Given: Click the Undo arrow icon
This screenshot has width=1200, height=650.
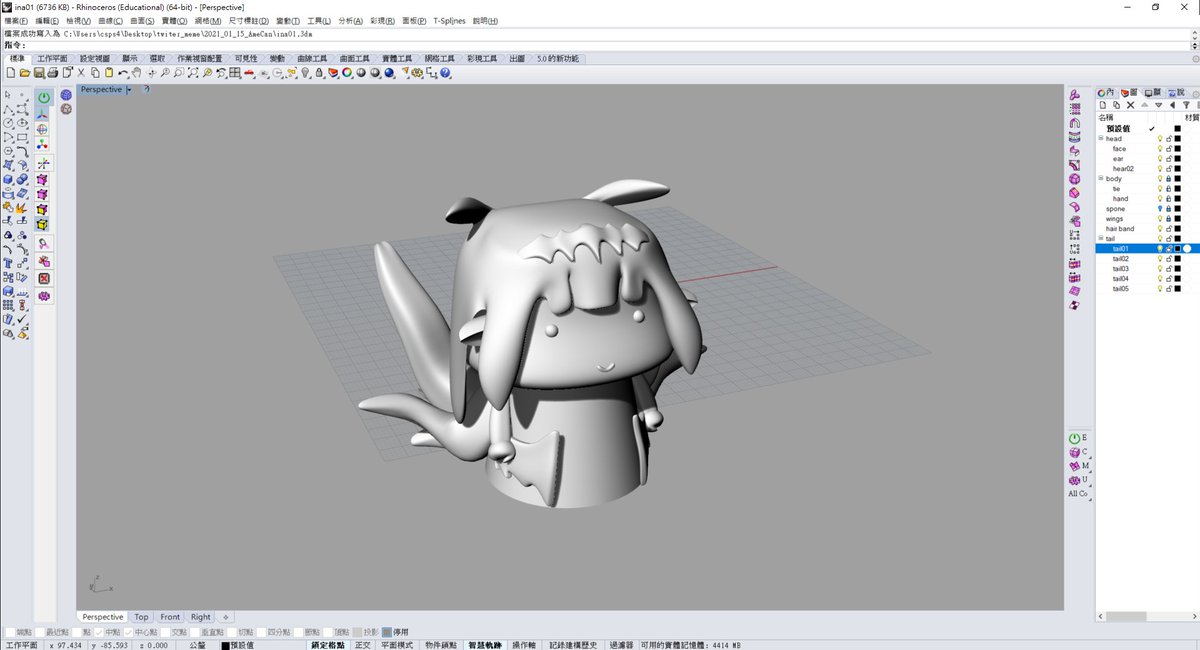Looking at the screenshot, I should (x=123, y=73).
